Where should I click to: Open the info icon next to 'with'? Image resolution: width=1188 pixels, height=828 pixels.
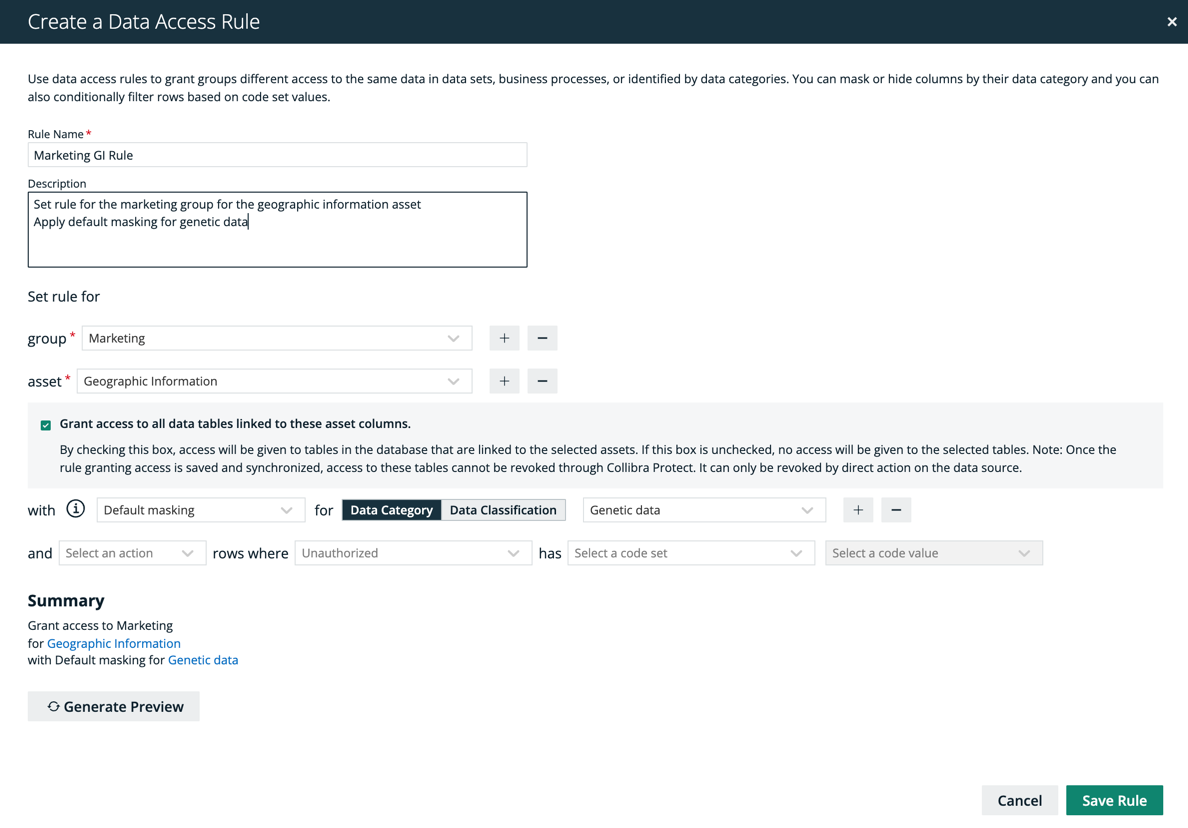pyautogui.click(x=76, y=510)
